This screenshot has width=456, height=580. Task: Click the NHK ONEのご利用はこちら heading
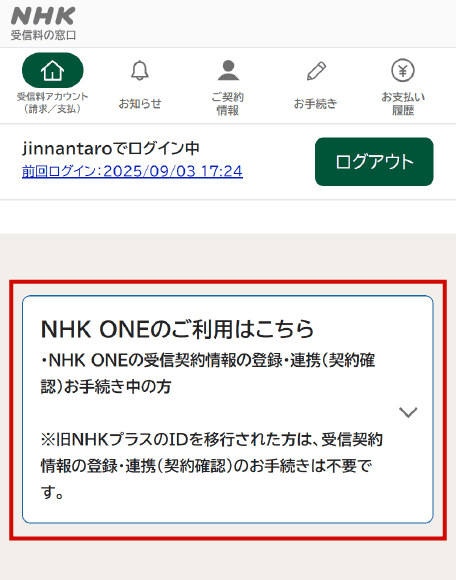[178, 329]
